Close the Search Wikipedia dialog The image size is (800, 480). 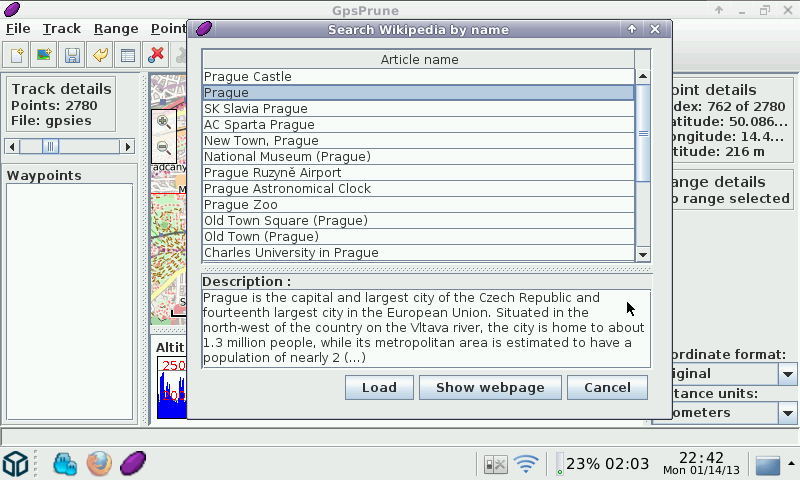(x=655, y=29)
